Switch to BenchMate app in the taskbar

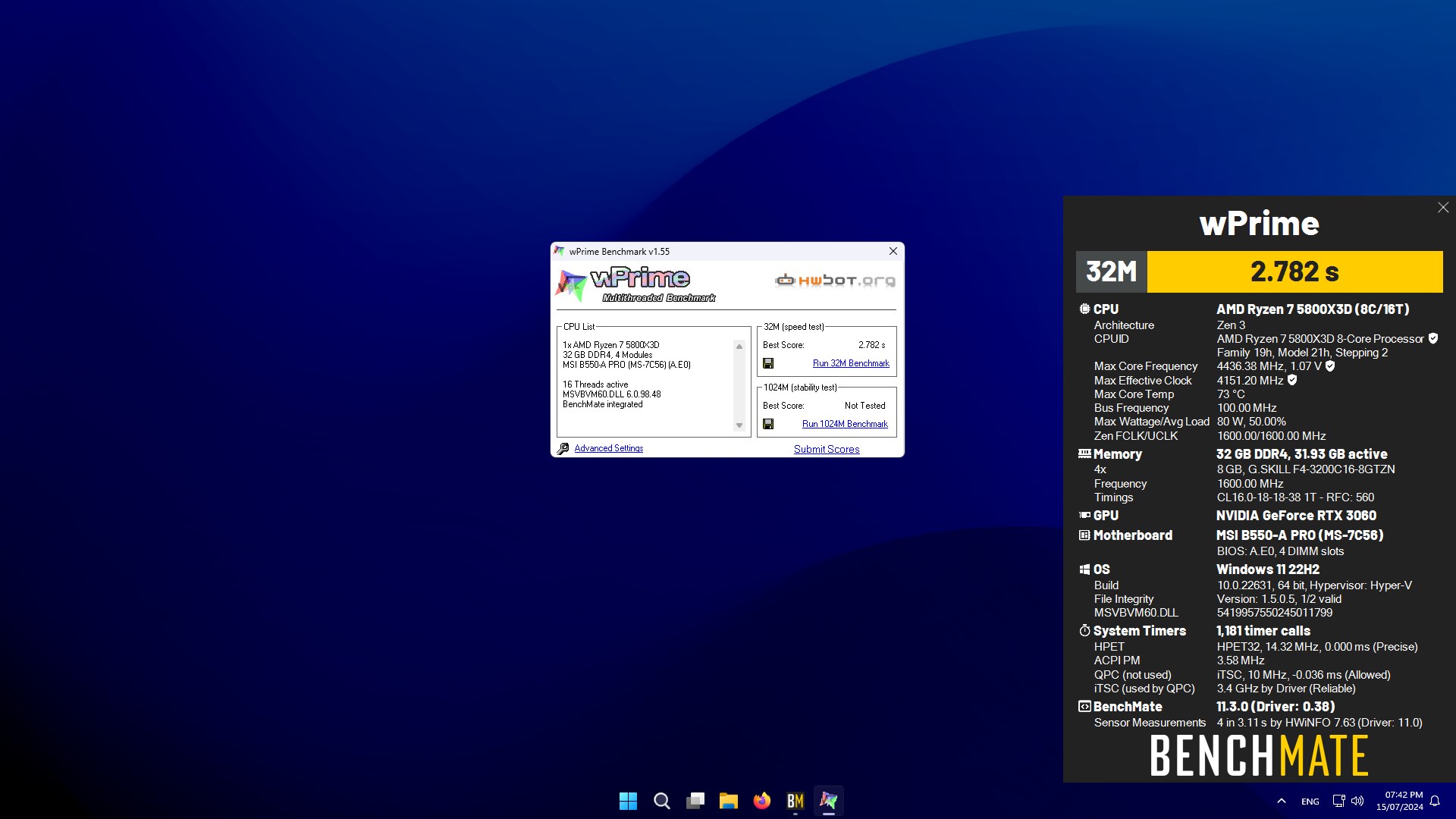point(795,801)
